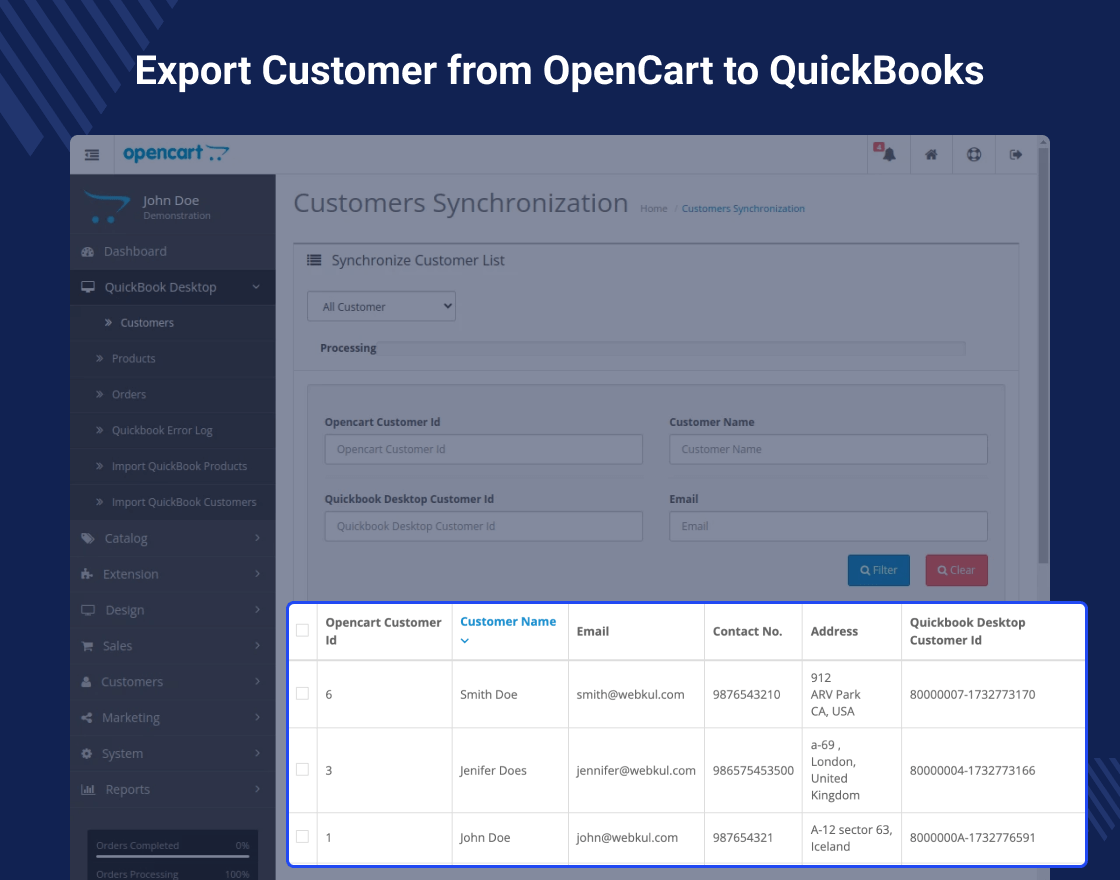Image resolution: width=1120 pixels, height=880 pixels.
Task: Click Quickbook ID 80000004-1732773166
Action: (x=972, y=770)
